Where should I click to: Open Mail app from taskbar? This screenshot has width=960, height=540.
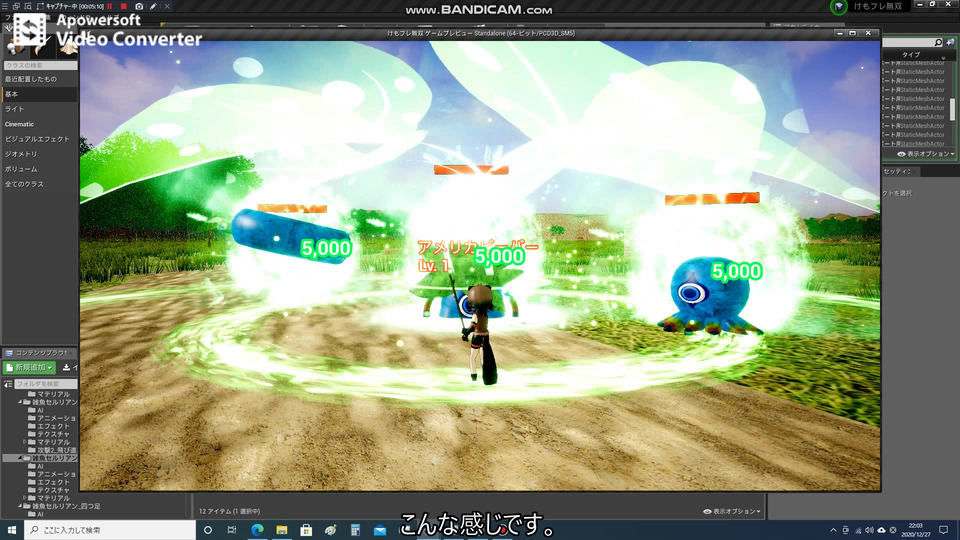pos(380,530)
